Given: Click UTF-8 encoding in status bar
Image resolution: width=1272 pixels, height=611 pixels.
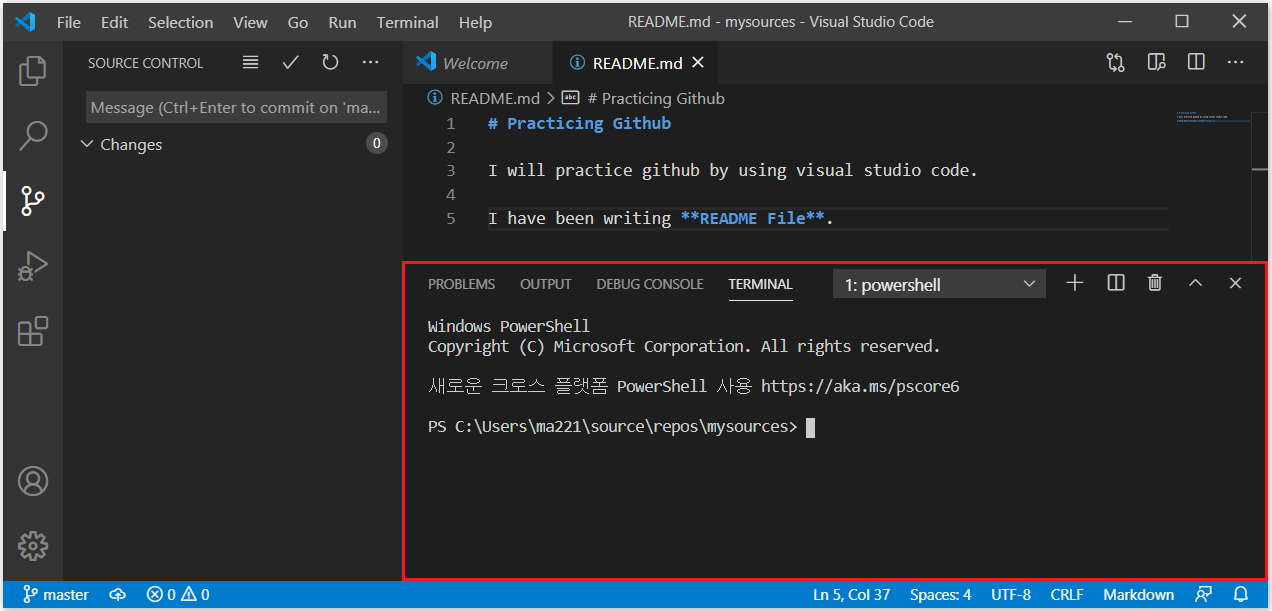Looking at the screenshot, I should coord(1011,595).
